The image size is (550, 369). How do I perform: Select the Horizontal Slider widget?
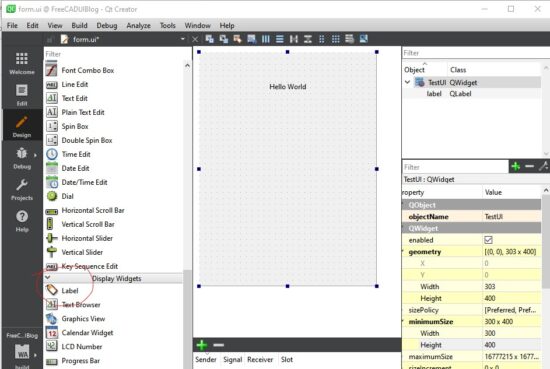[87, 238]
